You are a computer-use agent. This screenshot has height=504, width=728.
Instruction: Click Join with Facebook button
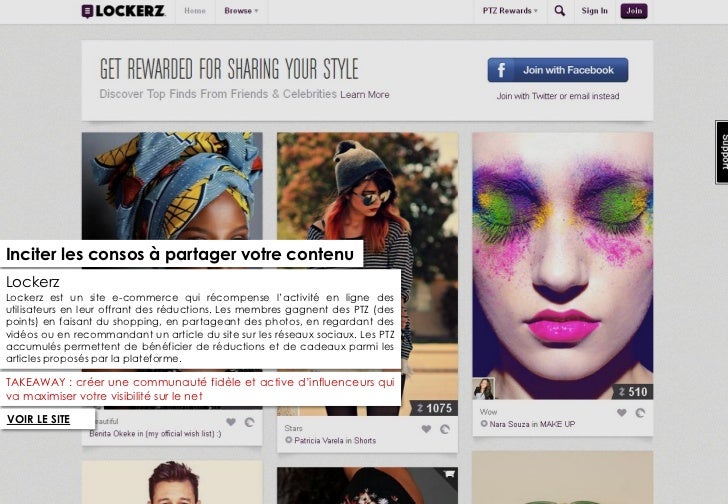[558, 70]
